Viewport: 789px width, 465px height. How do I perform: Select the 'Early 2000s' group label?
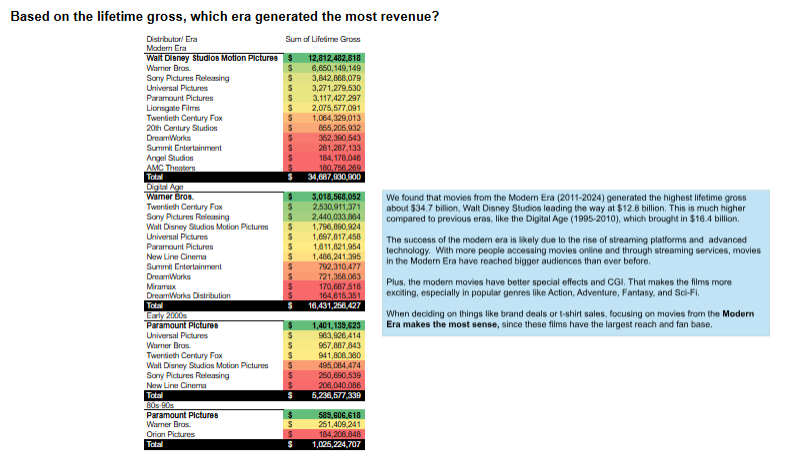point(166,316)
